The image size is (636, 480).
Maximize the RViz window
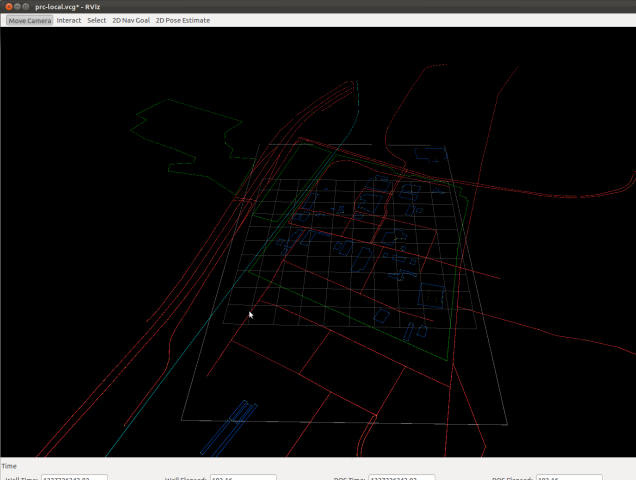click(26, 6)
